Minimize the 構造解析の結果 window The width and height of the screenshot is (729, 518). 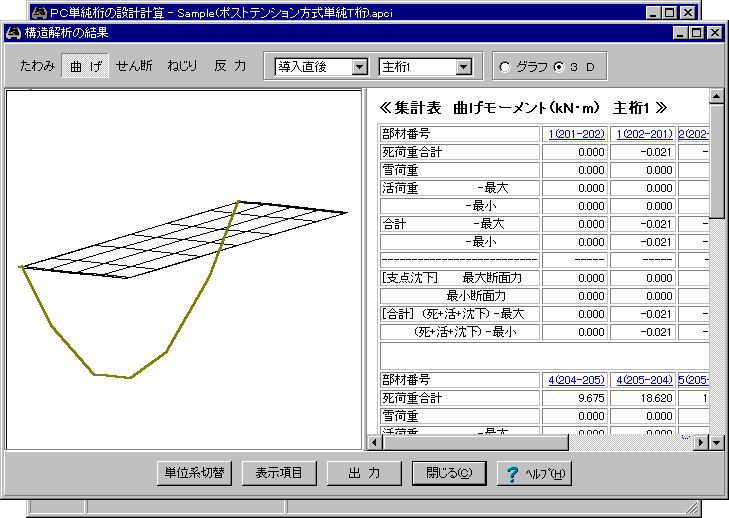coord(681,33)
